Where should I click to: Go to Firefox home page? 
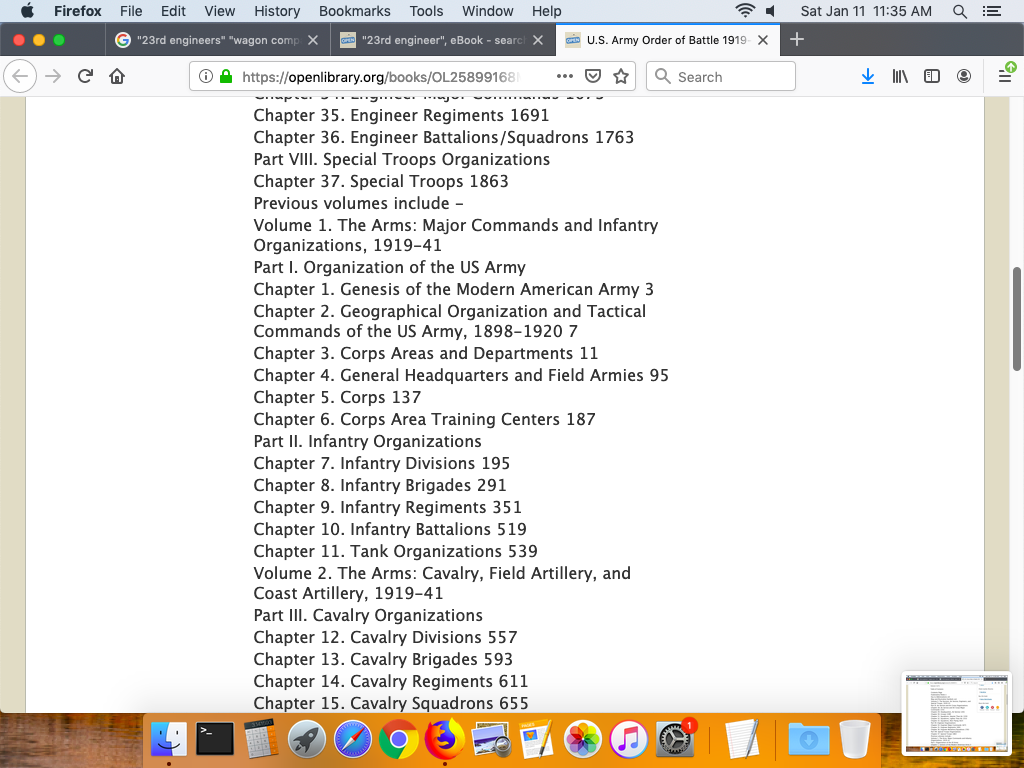pos(117,77)
